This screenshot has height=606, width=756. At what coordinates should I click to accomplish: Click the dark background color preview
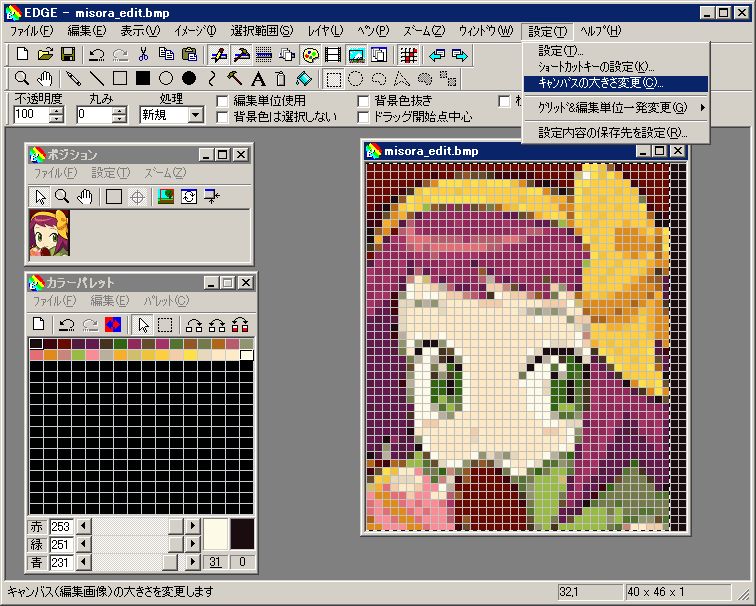click(x=242, y=534)
